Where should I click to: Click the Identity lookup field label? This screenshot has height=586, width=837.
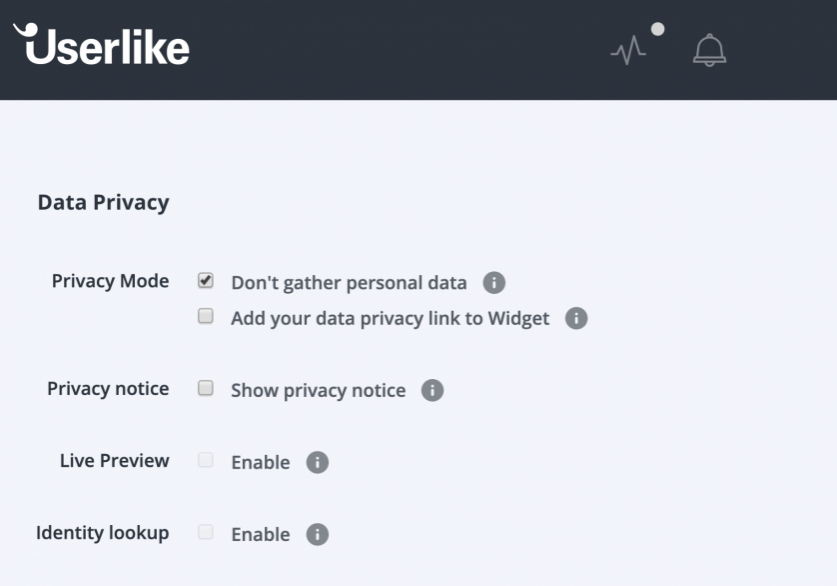(x=102, y=533)
